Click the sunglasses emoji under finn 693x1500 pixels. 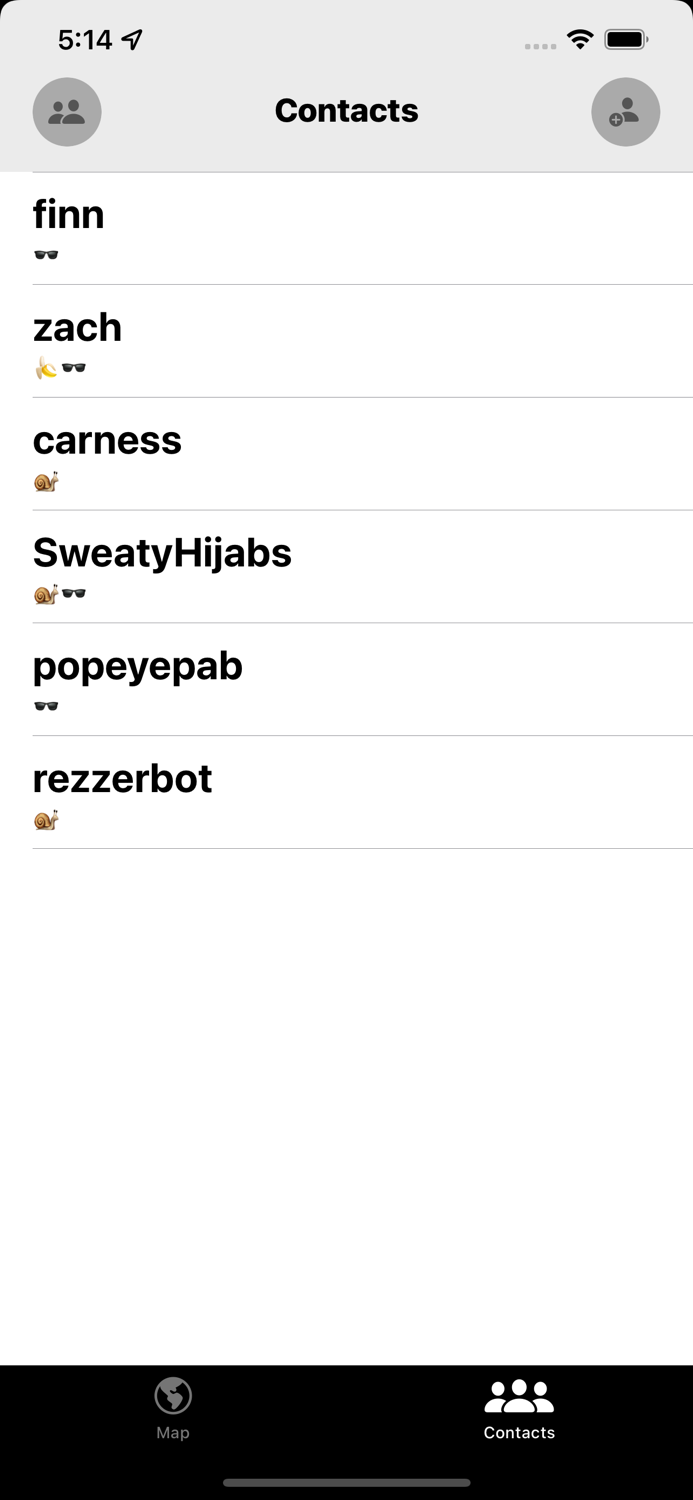[x=46, y=256]
